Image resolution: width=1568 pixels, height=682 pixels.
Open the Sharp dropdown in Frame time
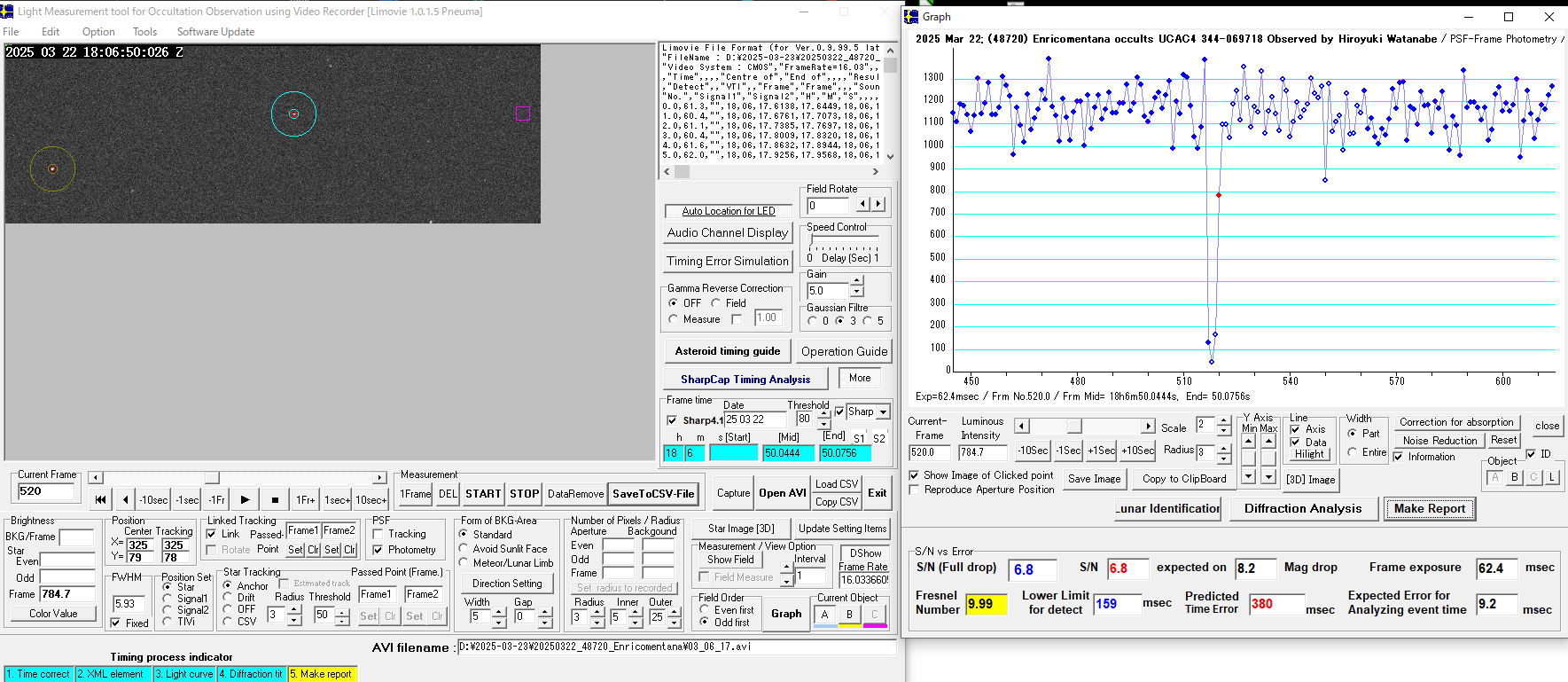click(884, 412)
